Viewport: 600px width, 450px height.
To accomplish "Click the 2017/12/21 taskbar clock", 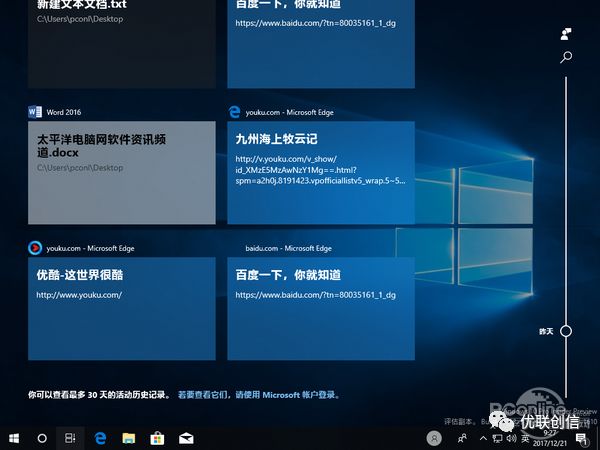I will (x=550, y=439).
